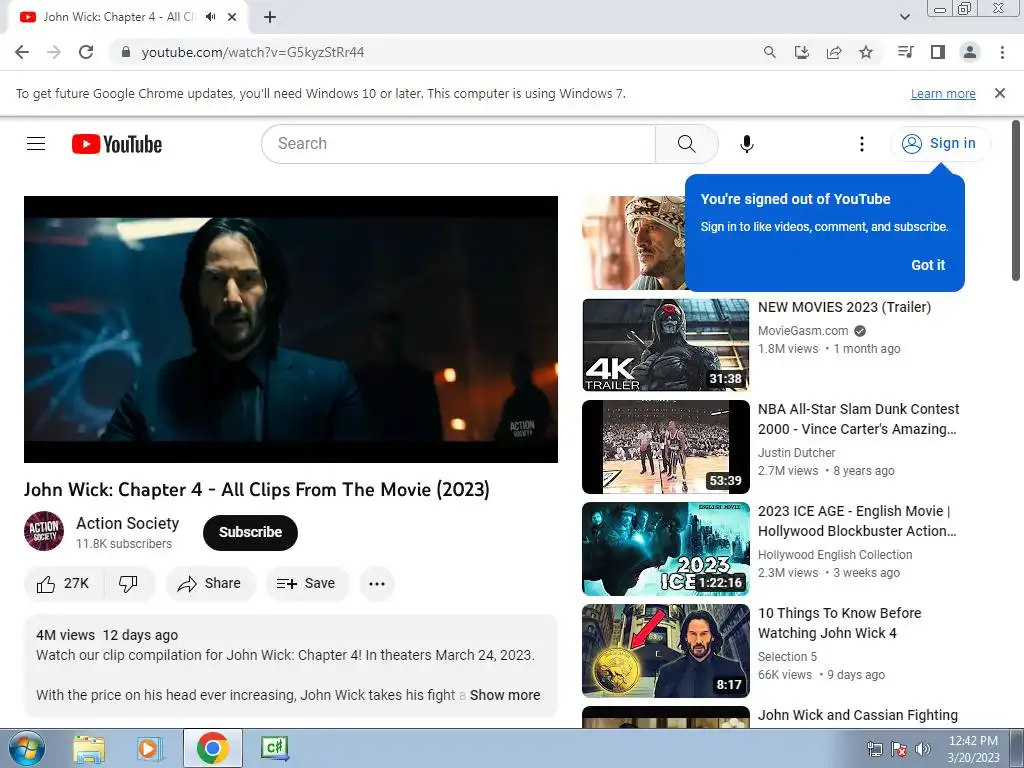Click the YouTube logo to go home
This screenshot has height=768, width=1024.
coord(117,144)
